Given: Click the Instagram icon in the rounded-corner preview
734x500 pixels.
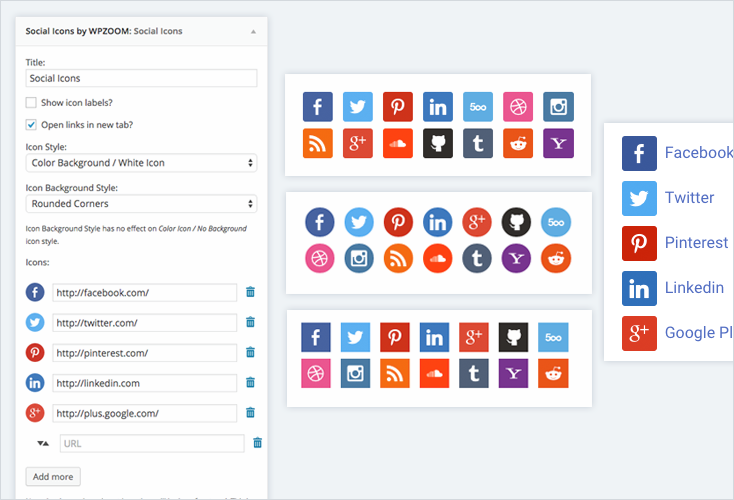Looking at the screenshot, I should [x=558, y=107].
